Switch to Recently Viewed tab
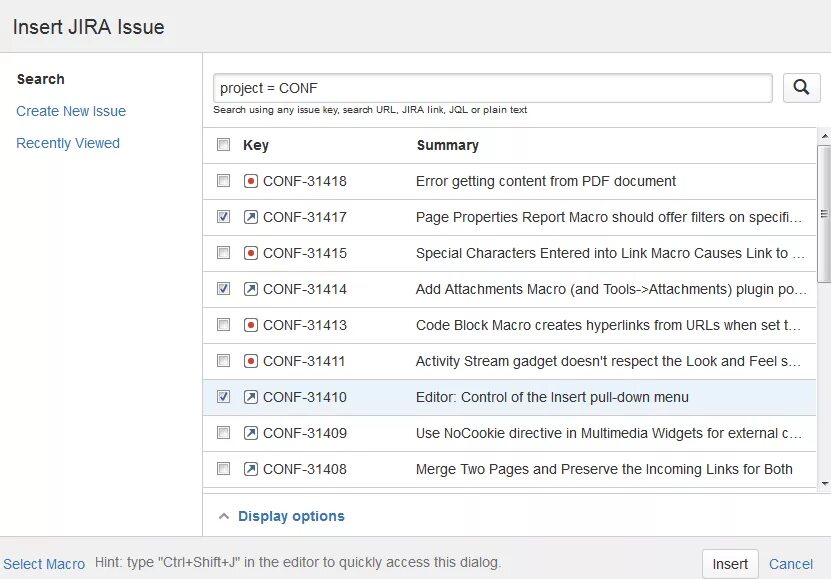The image size is (831, 579). (68, 143)
